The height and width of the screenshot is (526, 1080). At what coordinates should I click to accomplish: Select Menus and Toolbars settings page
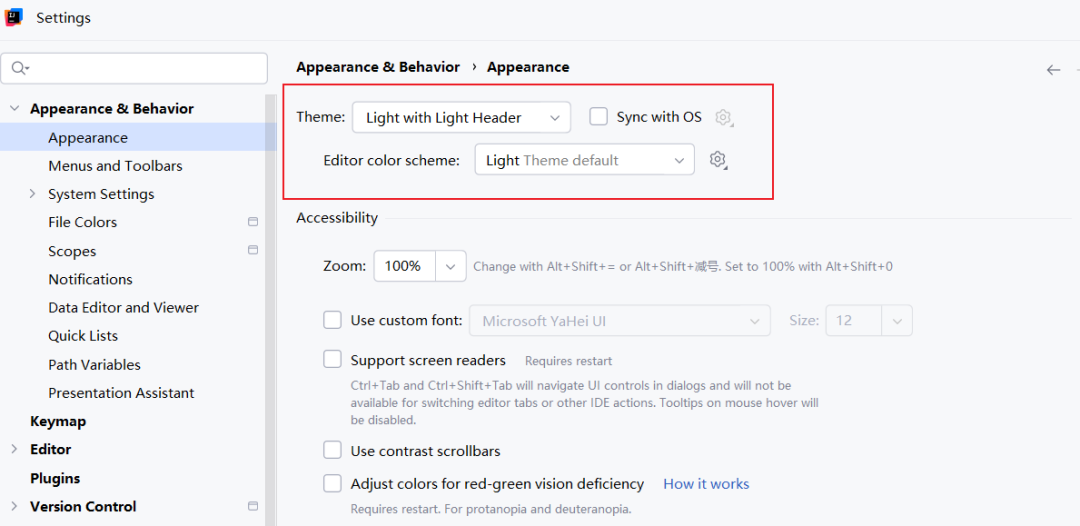coord(115,166)
